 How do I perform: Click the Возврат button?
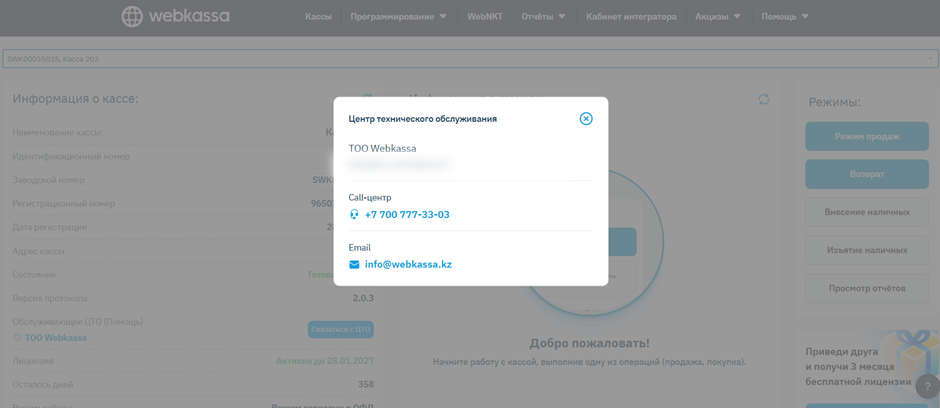click(x=867, y=174)
